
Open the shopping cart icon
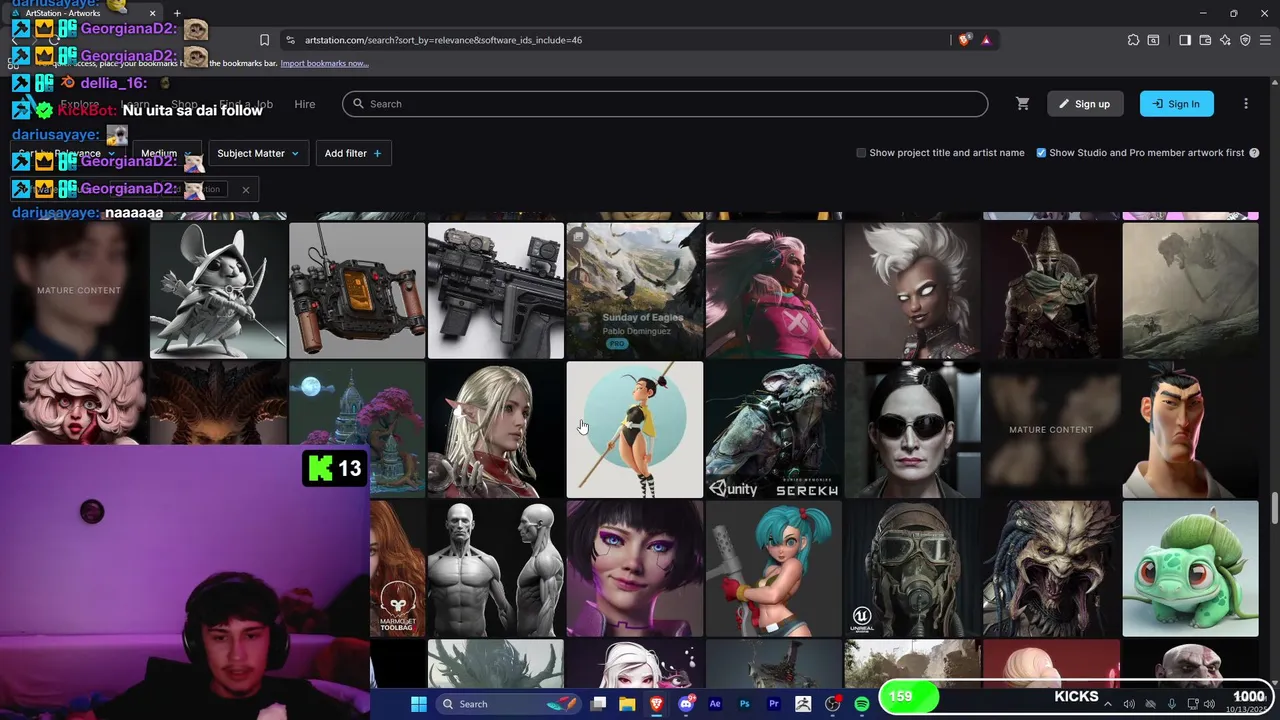(x=1022, y=104)
